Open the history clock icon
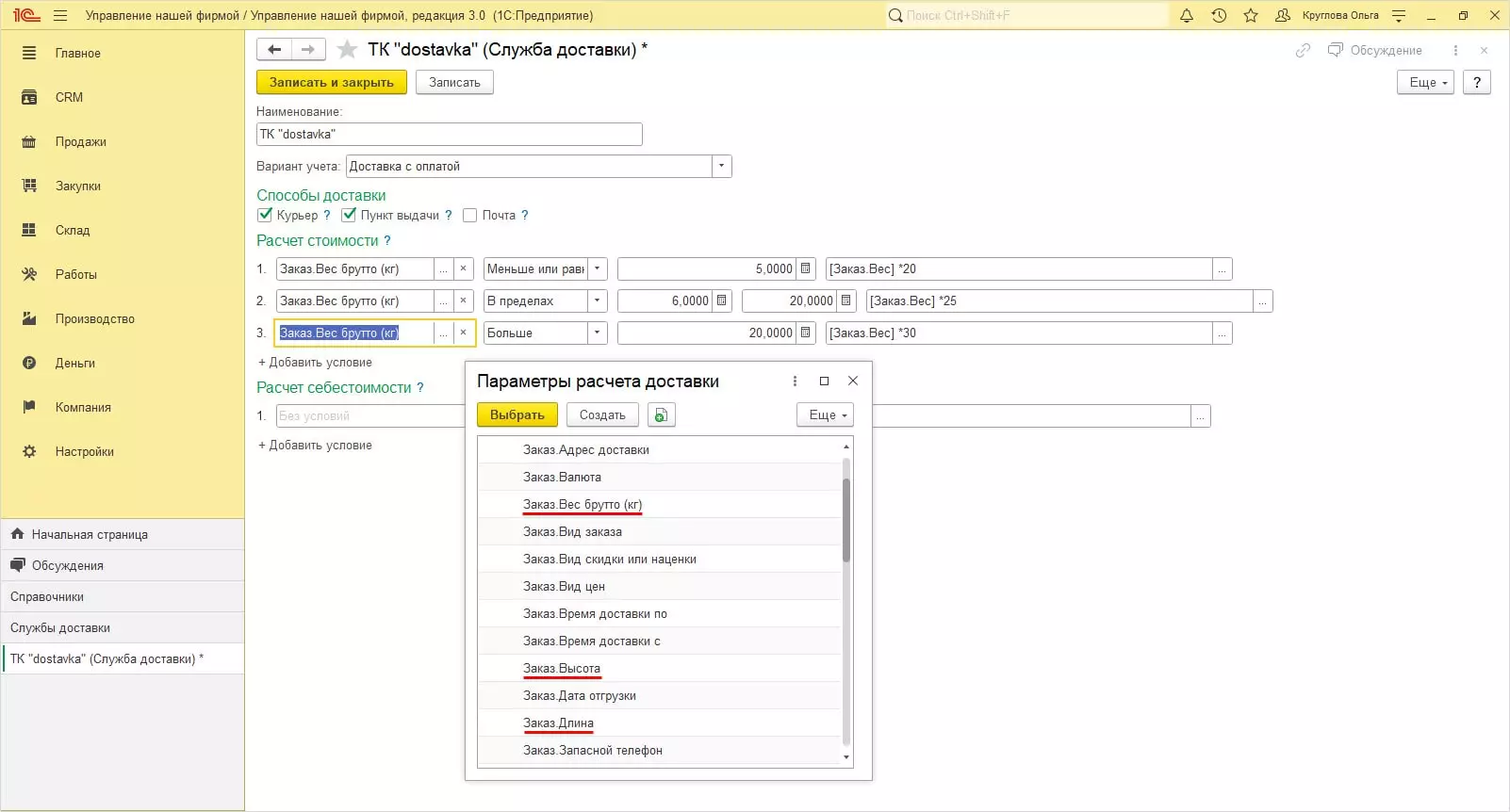The height and width of the screenshot is (812, 1510). 1219,15
